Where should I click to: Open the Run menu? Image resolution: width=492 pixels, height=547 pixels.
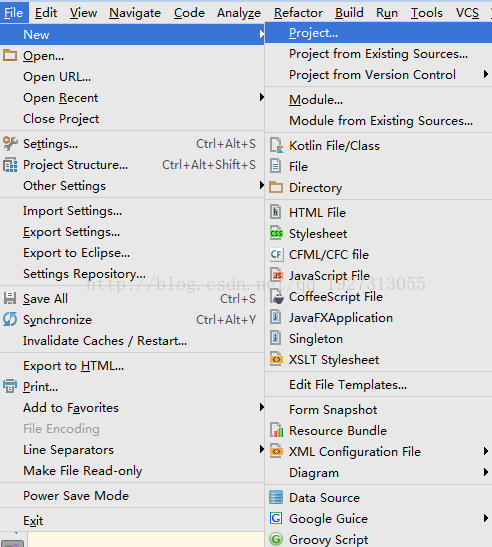click(x=387, y=13)
